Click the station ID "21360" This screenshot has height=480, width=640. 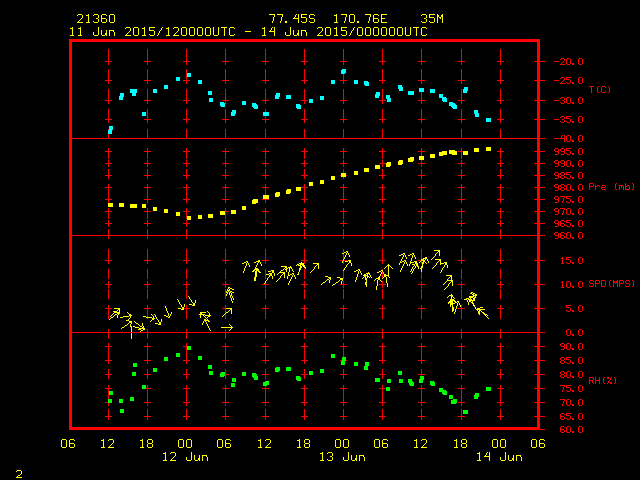(96, 19)
